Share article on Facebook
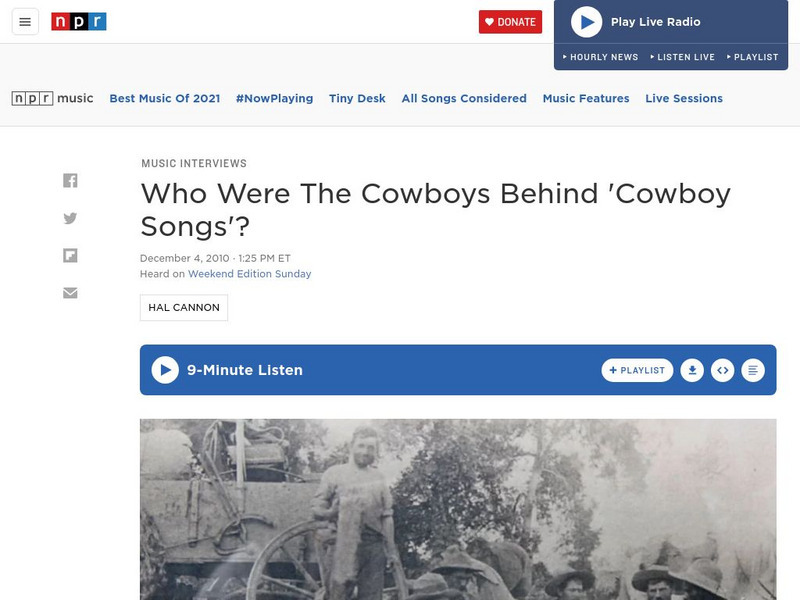The image size is (800, 600). pyautogui.click(x=70, y=181)
